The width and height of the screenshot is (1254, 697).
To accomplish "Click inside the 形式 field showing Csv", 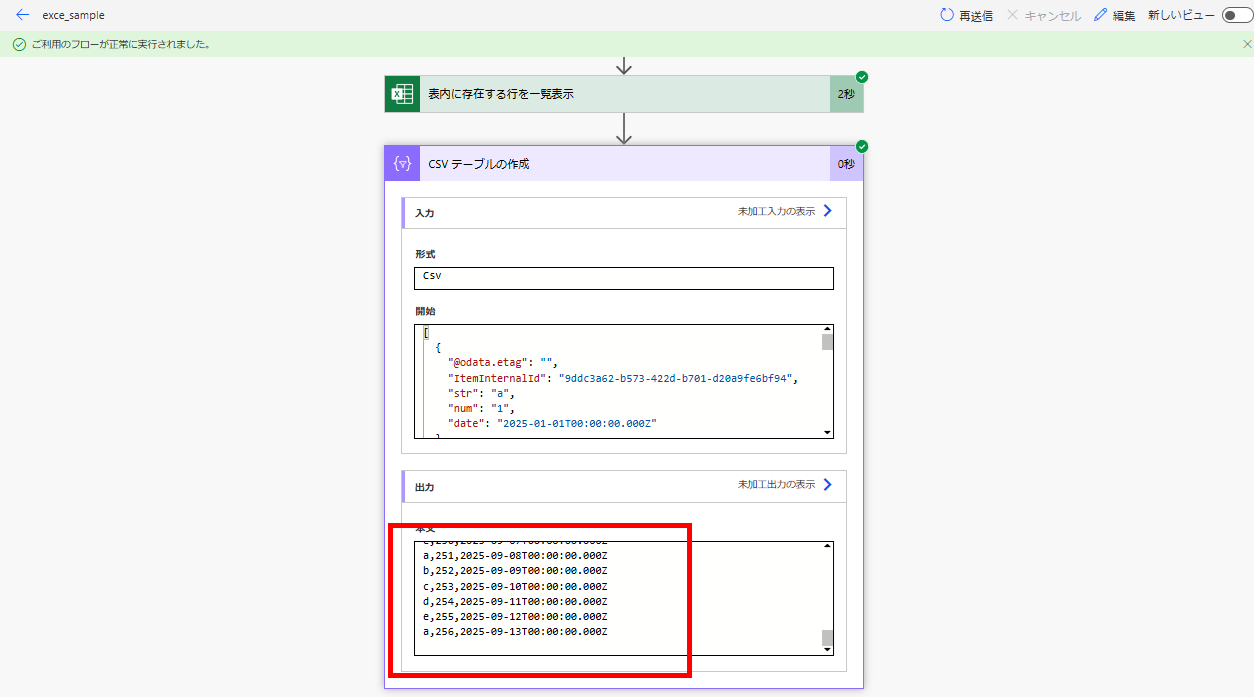I will click(623, 278).
